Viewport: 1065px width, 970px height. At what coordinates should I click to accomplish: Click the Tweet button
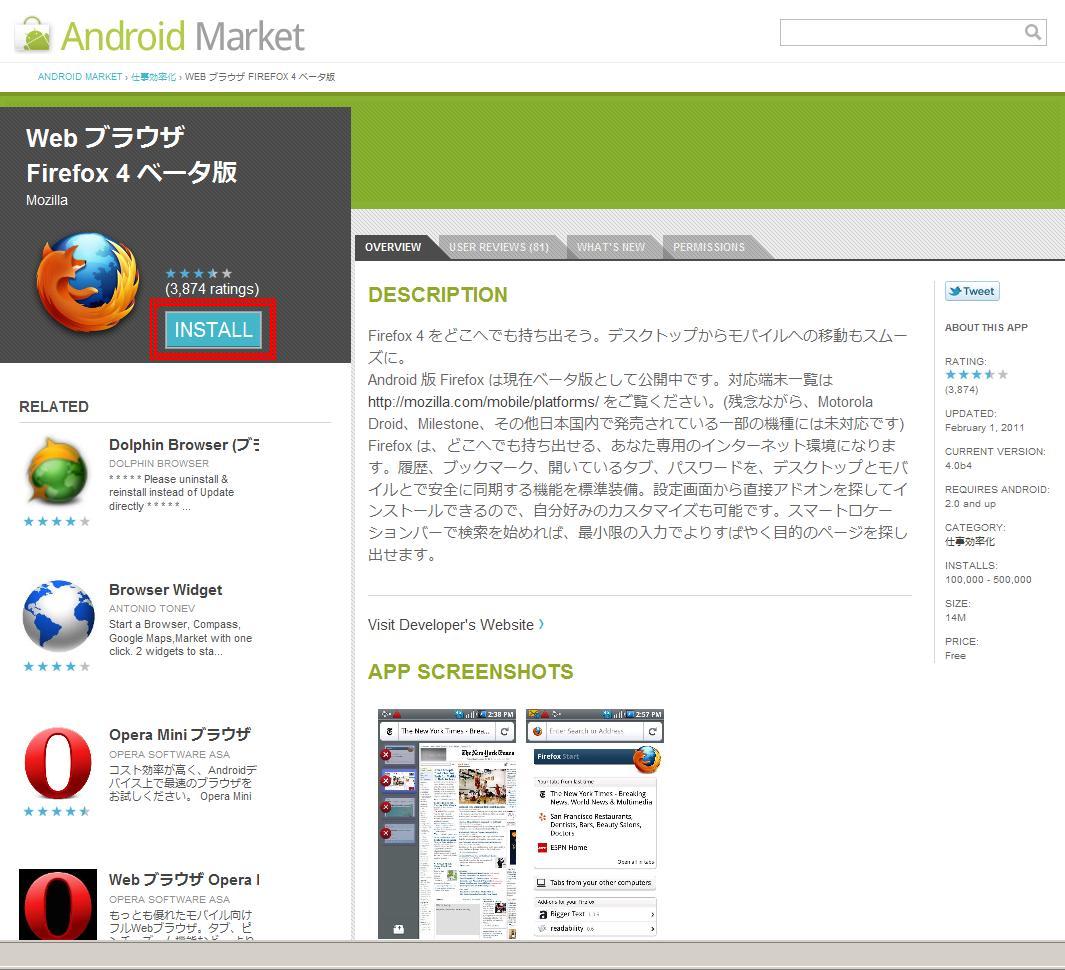972,291
